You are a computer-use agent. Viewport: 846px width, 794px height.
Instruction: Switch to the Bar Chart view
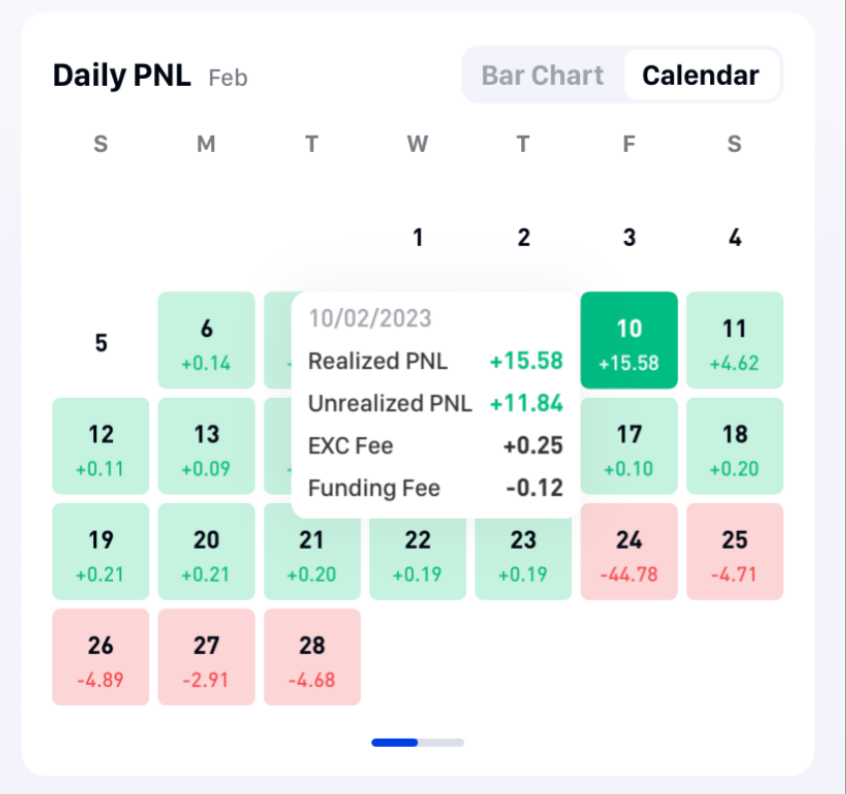[x=543, y=75]
